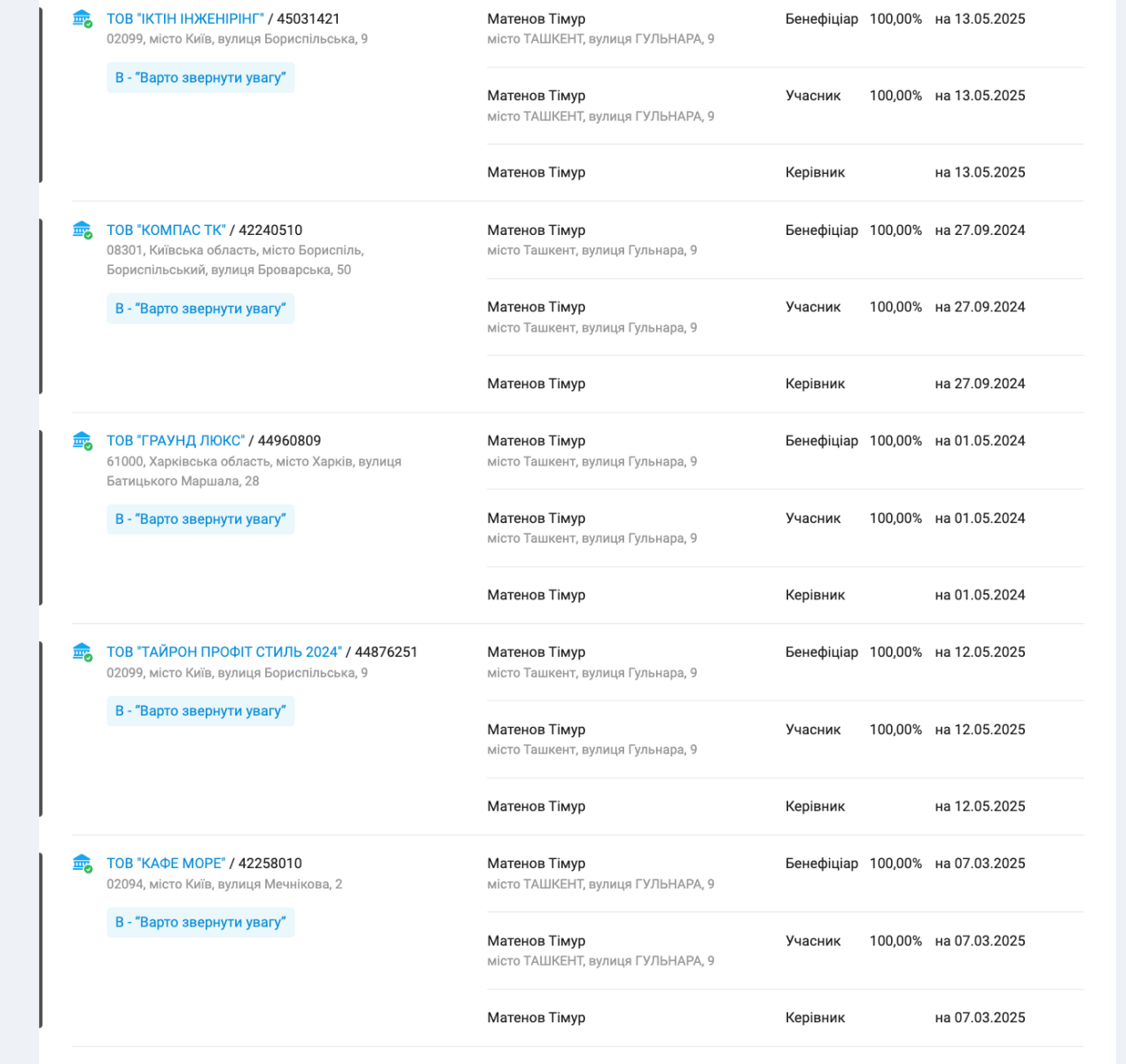
Task: Click "Варто звернути увагу" badge under КАФЕ МОРЕ
Action: click(200, 922)
